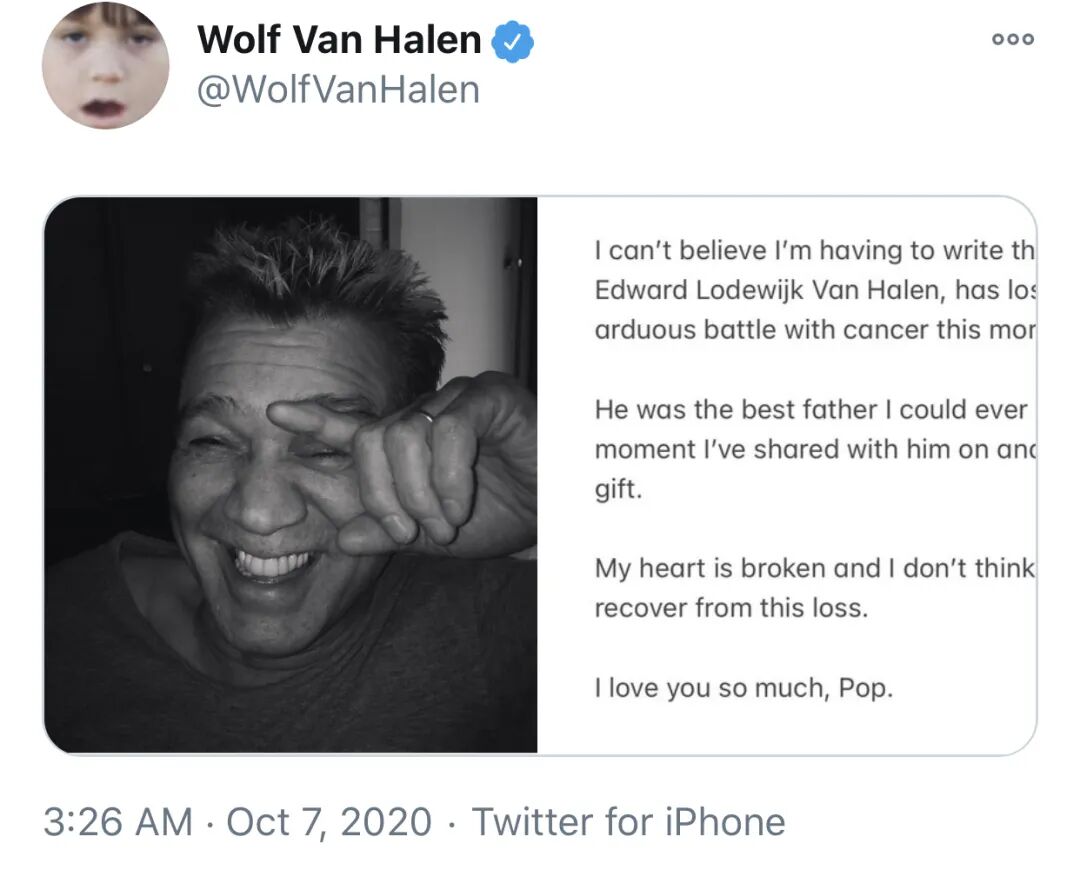Open the black-and-white laughing man photo
Image resolution: width=1080 pixels, height=870 pixels.
[x=291, y=474]
